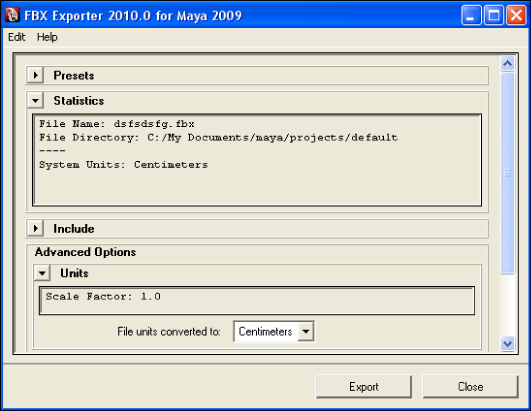Click the Advanced Options heading
Screen dimensions: 531x411
pos(85,252)
